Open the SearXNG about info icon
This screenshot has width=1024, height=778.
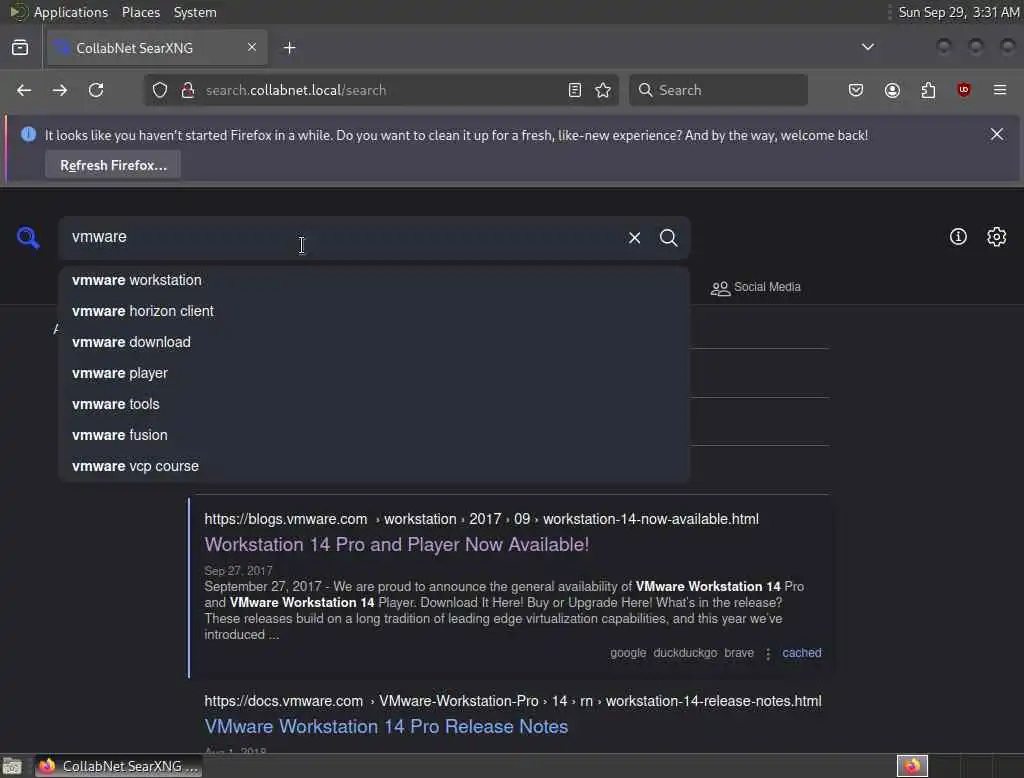tap(958, 236)
